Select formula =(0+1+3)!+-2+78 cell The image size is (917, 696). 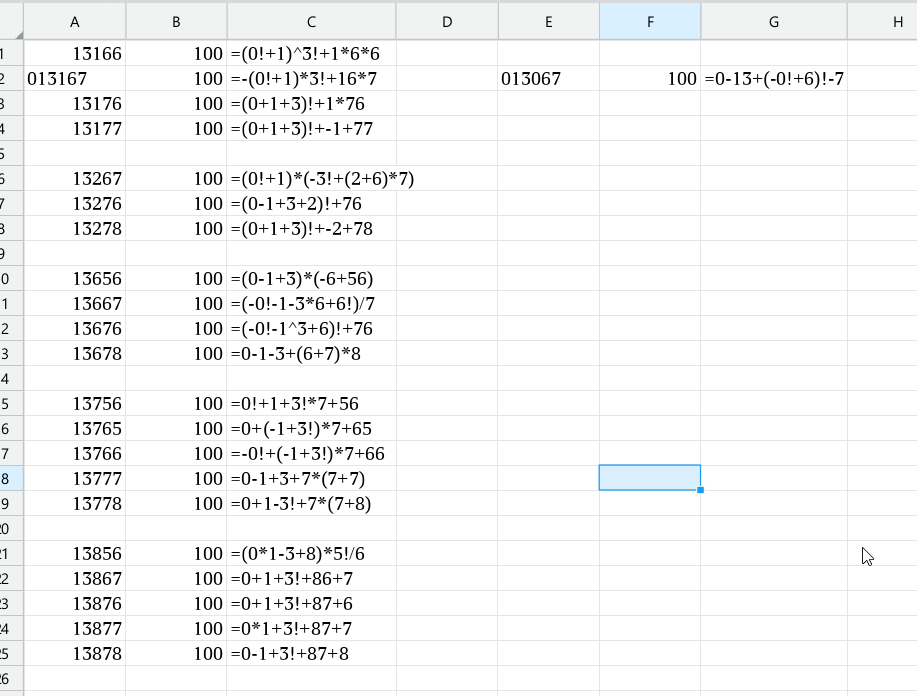click(x=311, y=229)
